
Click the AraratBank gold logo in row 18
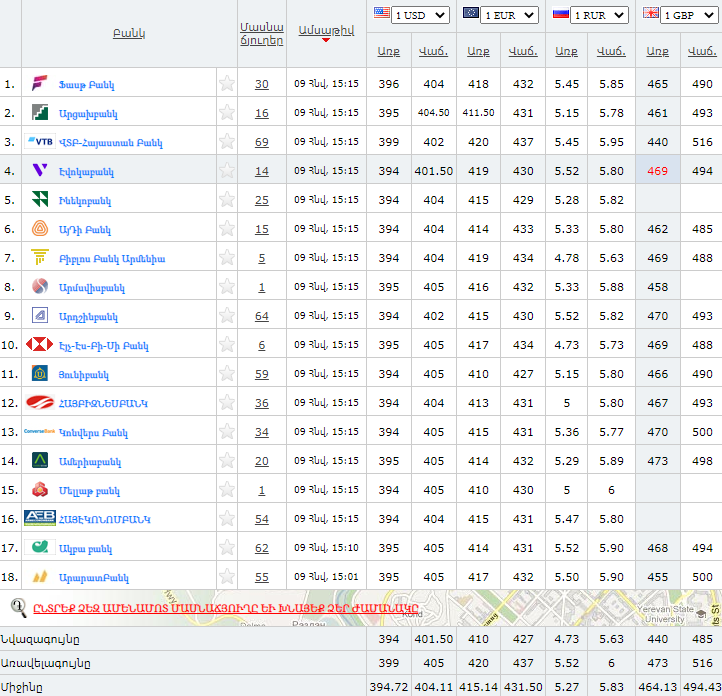pos(40,576)
